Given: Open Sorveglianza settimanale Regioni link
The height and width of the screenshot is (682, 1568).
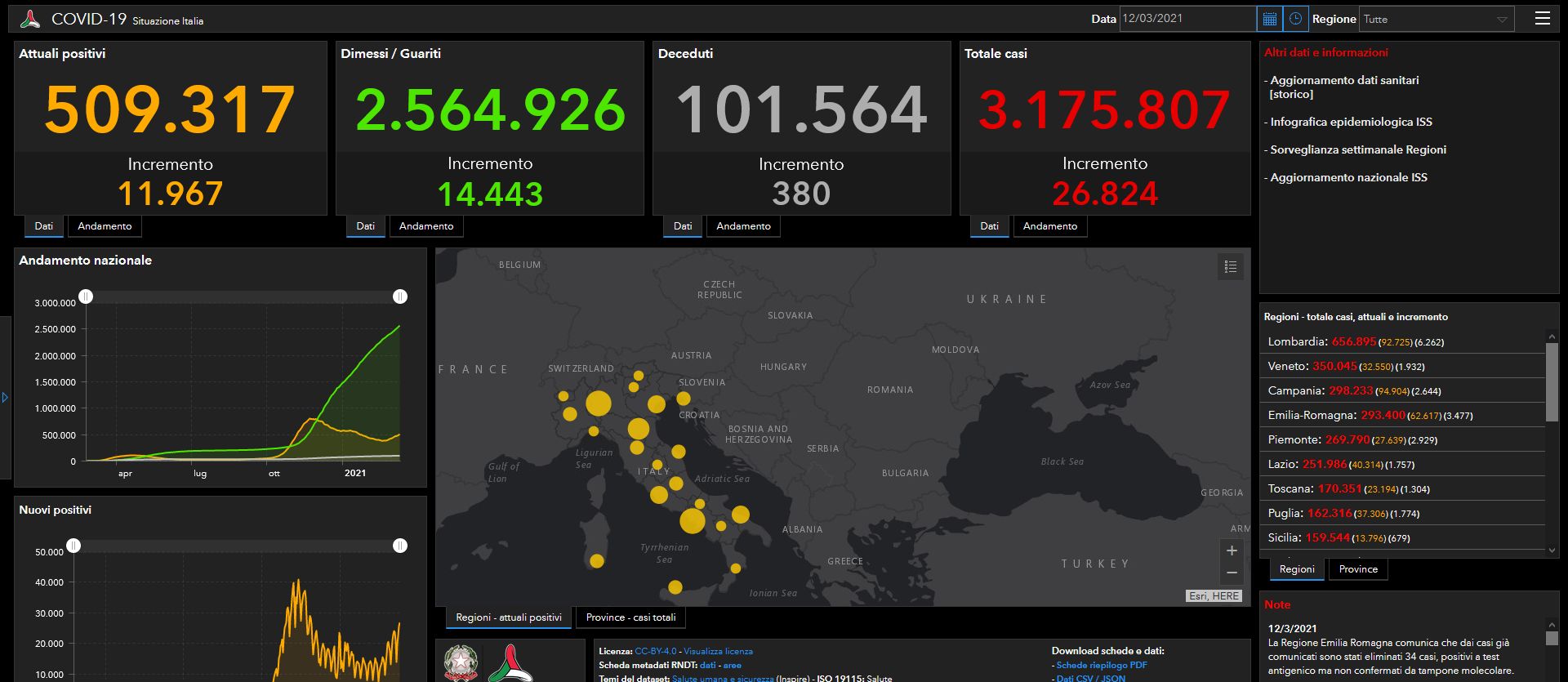Looking at the screenshot, I should tap(1357, 149).
